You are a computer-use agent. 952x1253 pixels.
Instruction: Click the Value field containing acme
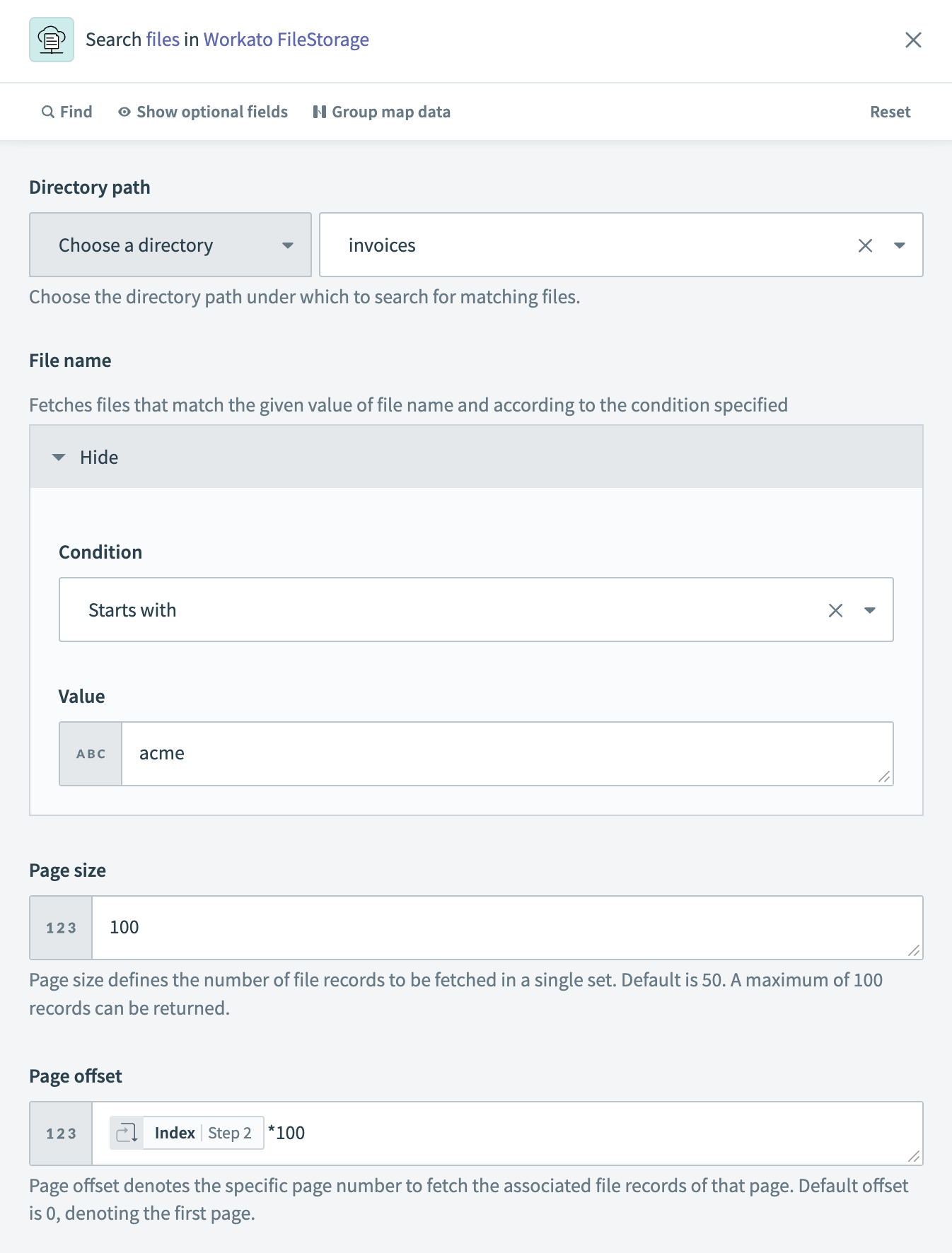507,754
